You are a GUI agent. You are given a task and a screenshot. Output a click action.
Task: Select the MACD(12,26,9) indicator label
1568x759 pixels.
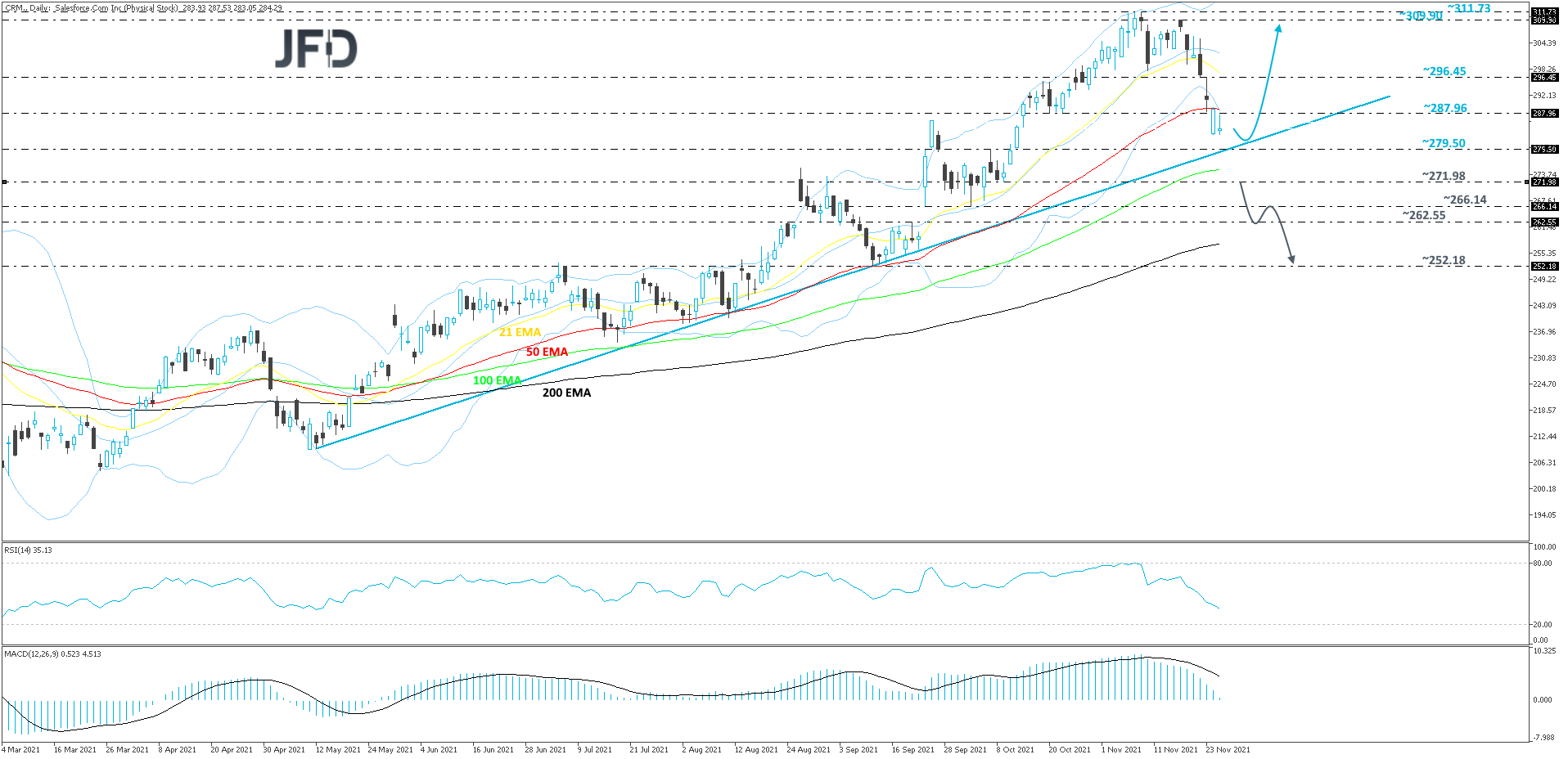(x=52, y=654)
